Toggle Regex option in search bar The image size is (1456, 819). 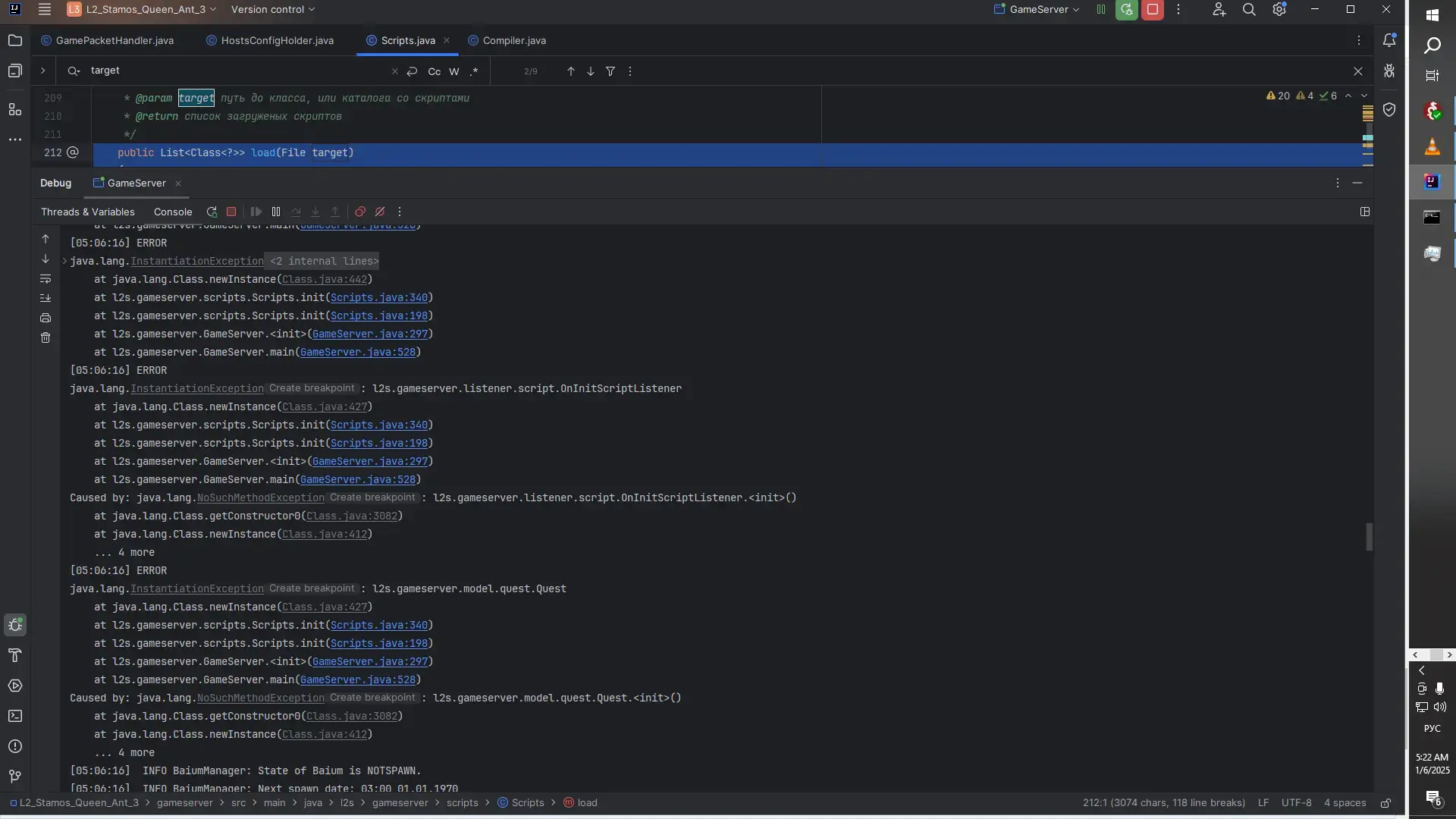point(474,71)
